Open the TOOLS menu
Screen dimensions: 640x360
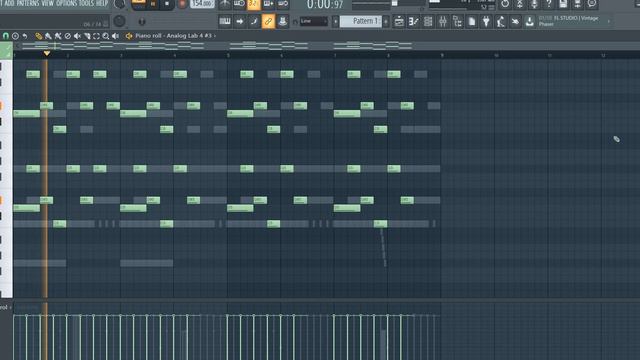[86, 3]
